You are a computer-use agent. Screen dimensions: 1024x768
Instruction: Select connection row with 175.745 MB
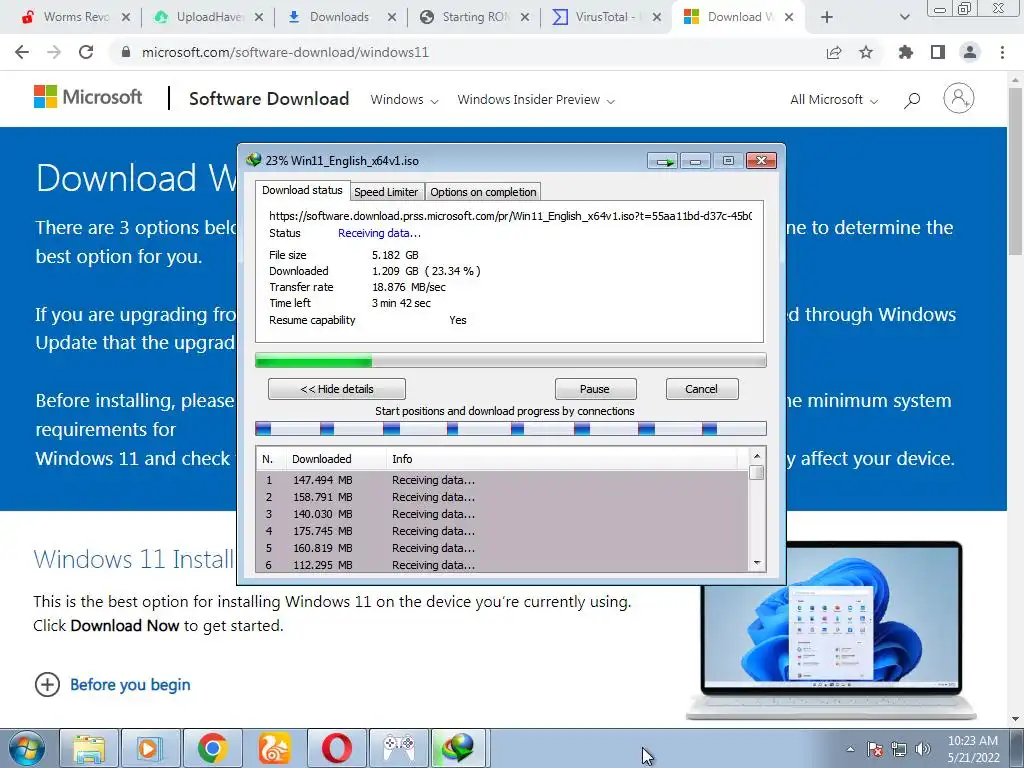[x=503, y=531]
